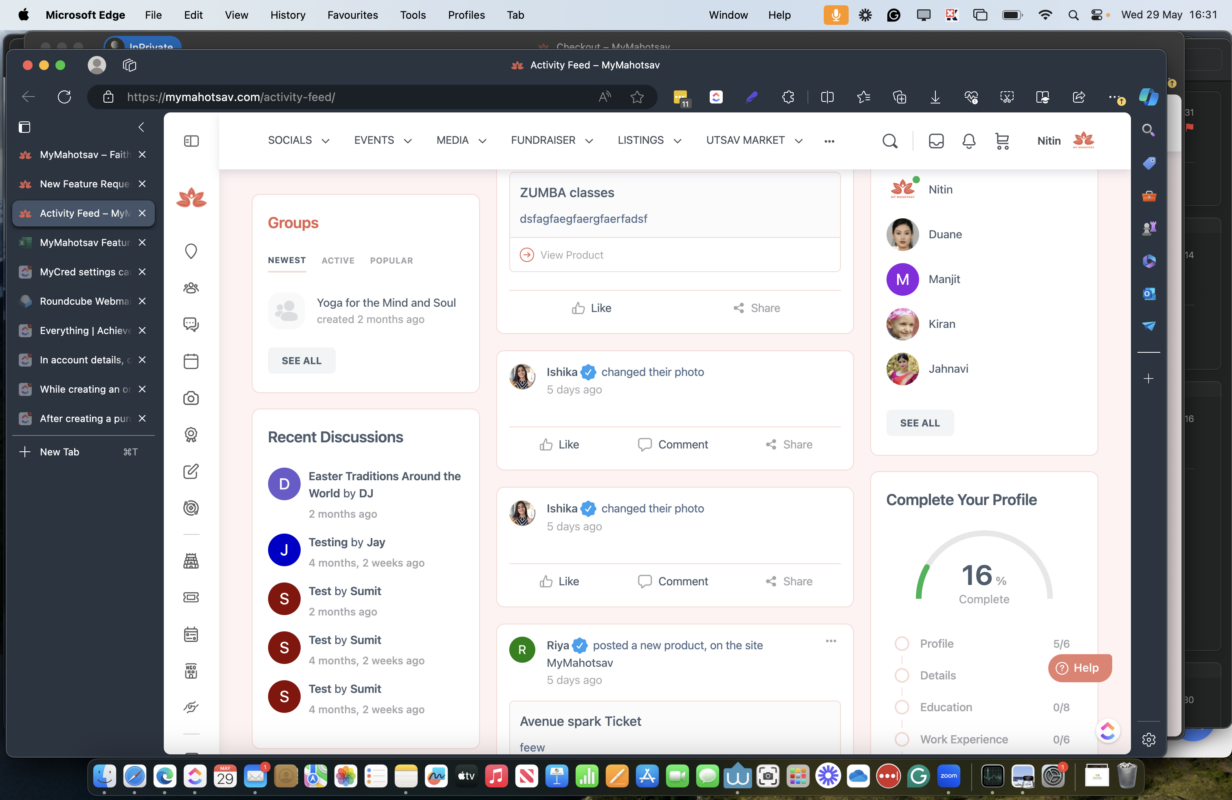Click the Profile completion radio item

[902, 644]
